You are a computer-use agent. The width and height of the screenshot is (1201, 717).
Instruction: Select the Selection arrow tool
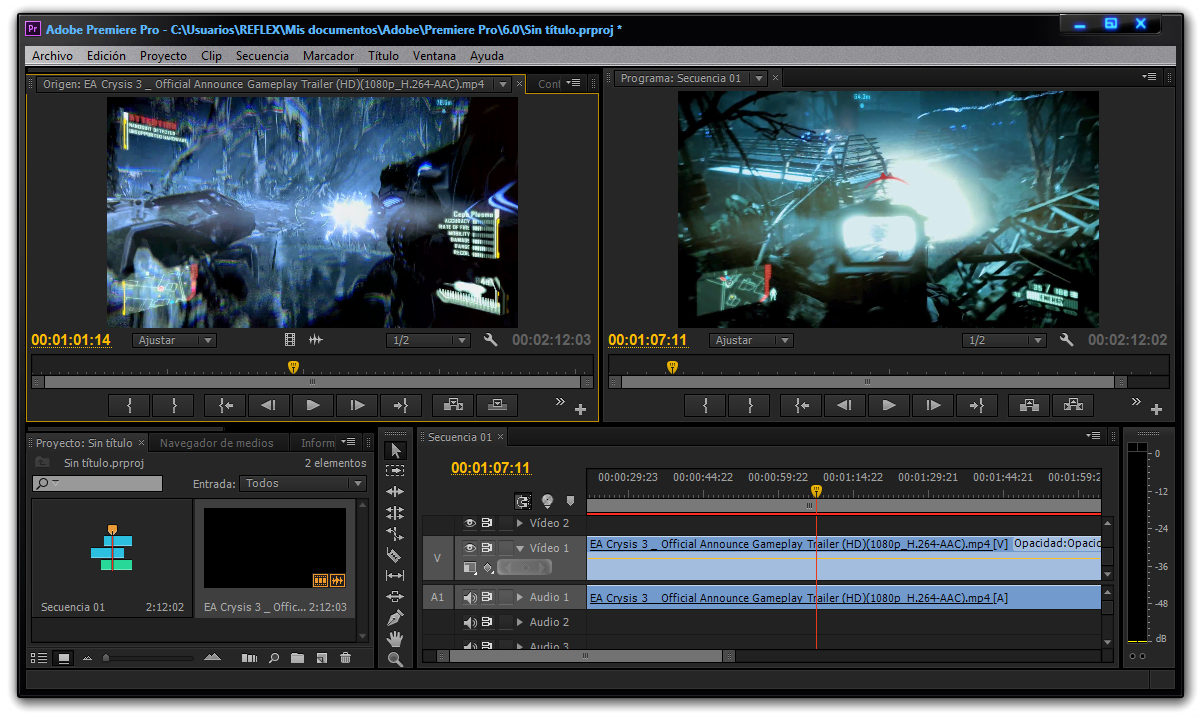[395, 450]
